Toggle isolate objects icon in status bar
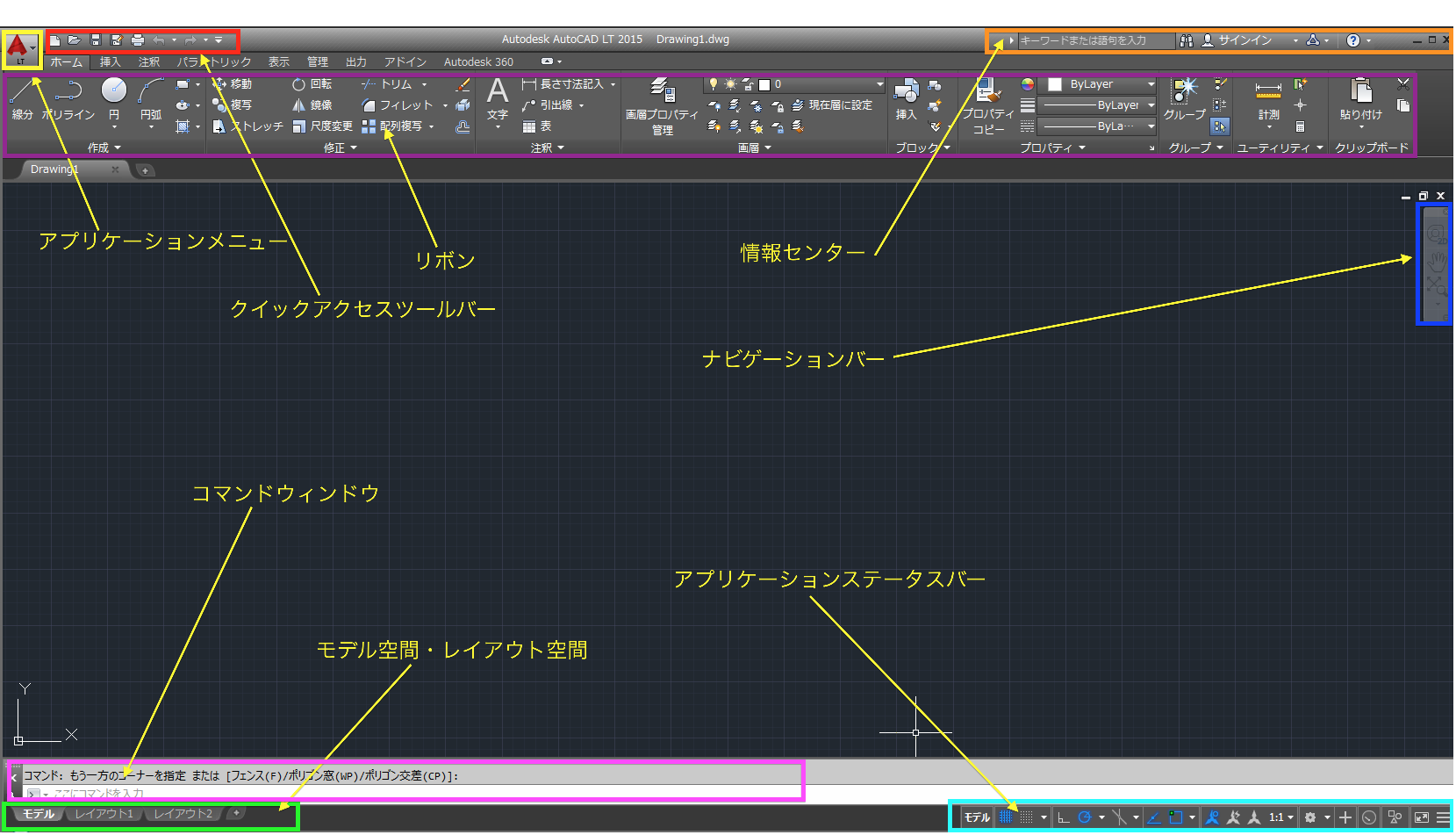Screen dimensions: 1456x835 pyautogui.click(x=1395, y=817)
